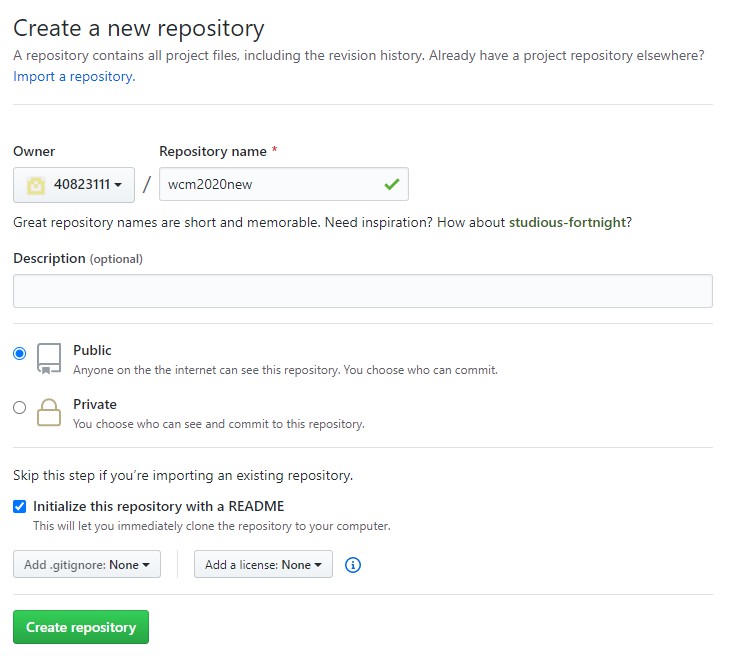Click the Public option label

tap(92, 350)
